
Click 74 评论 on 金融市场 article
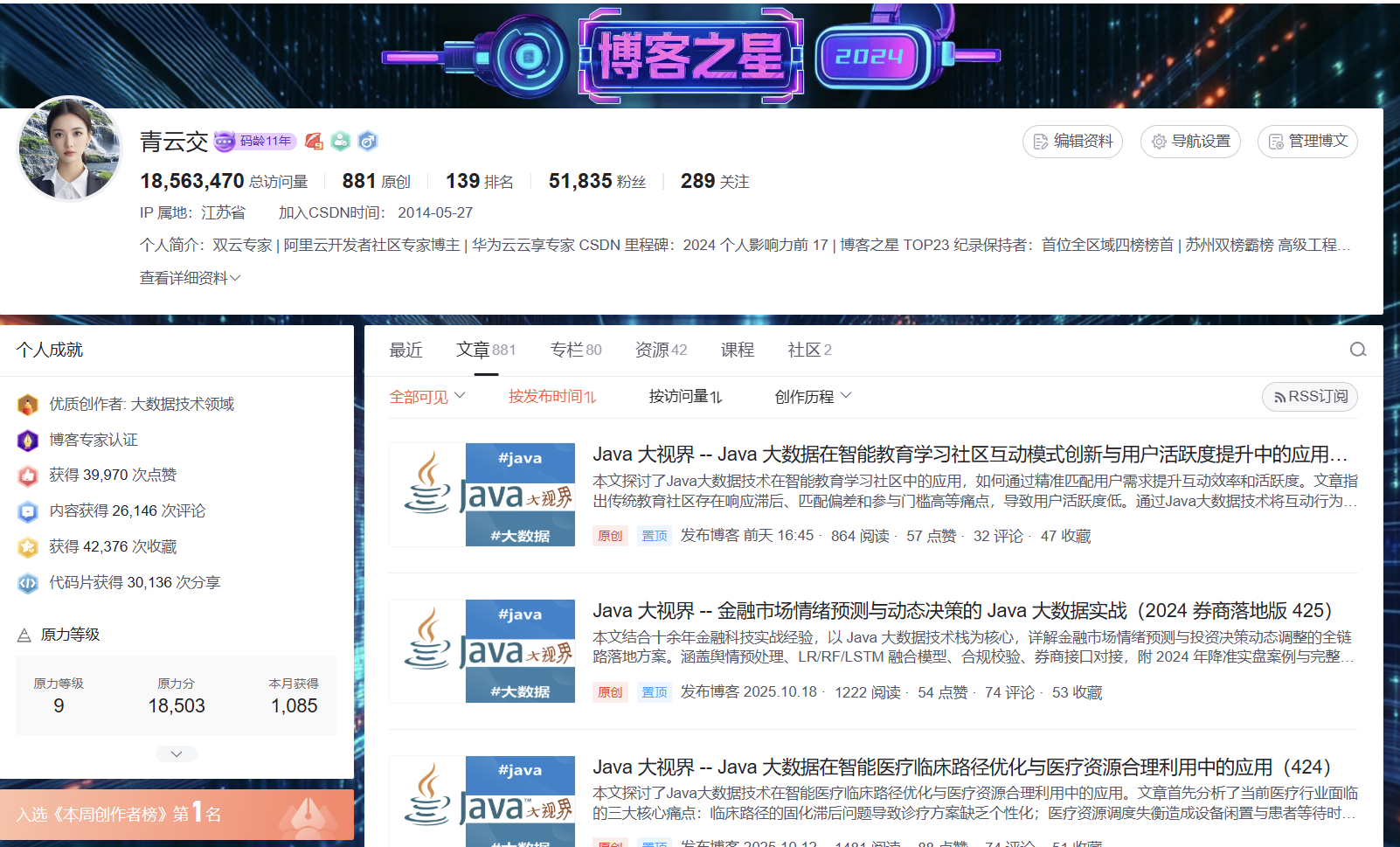pyautogui.click(x=1009, y=692)
